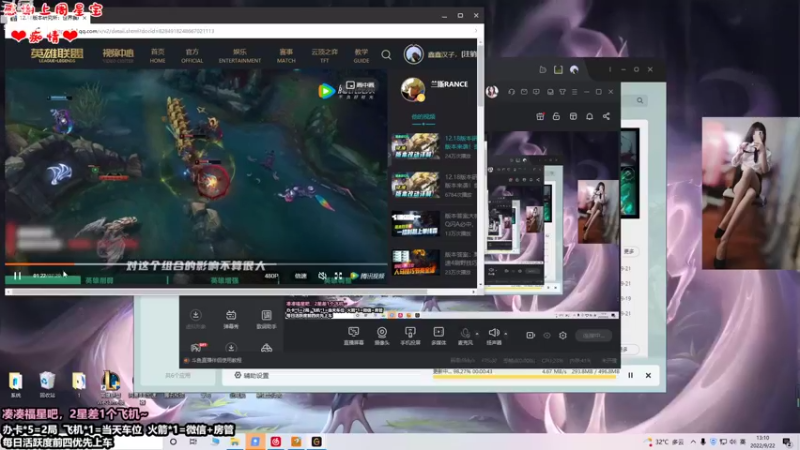Screen dimensions: 800x450
Task: Open the GUIDE nav item
Action: tap(361, 56)
